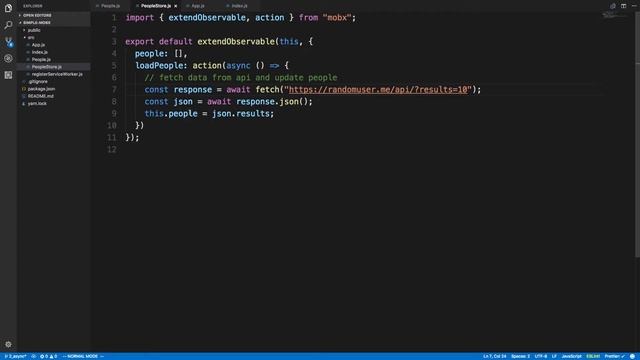Open index.js in the file tree

(53, 52)
